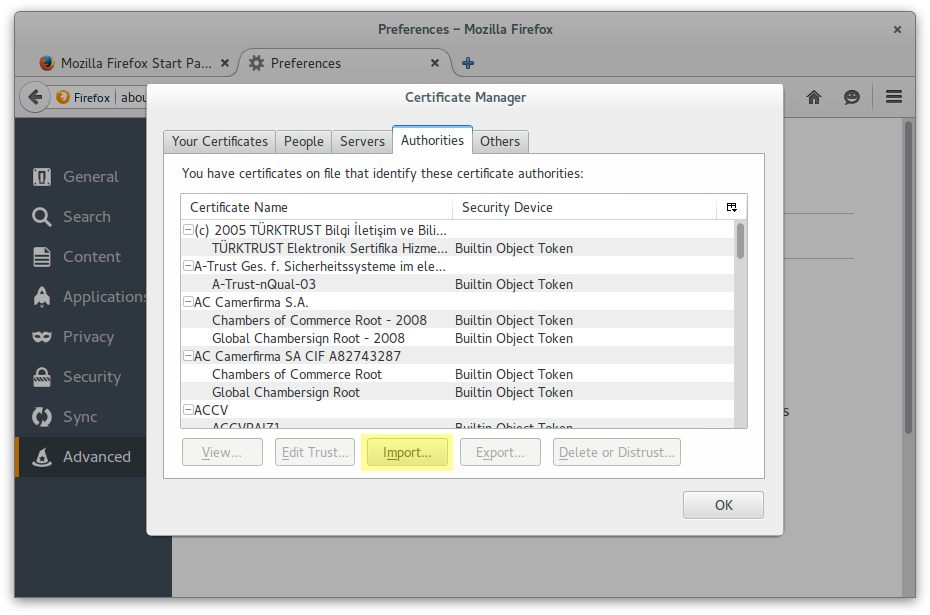Select Global Chambersign Root - 2008
Screen dimensions: 930x615
coord(457,338)
